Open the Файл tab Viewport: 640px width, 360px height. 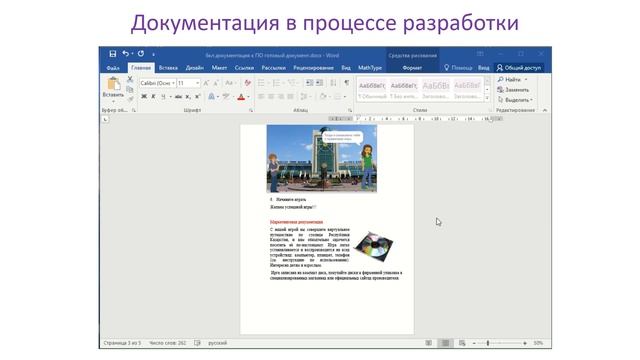(113, 68)
